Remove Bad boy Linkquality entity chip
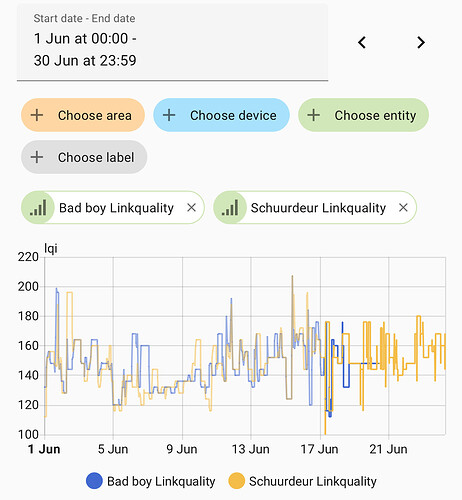Screen dimensions: 462x500 pyautogui.click(x=191, y=208)
